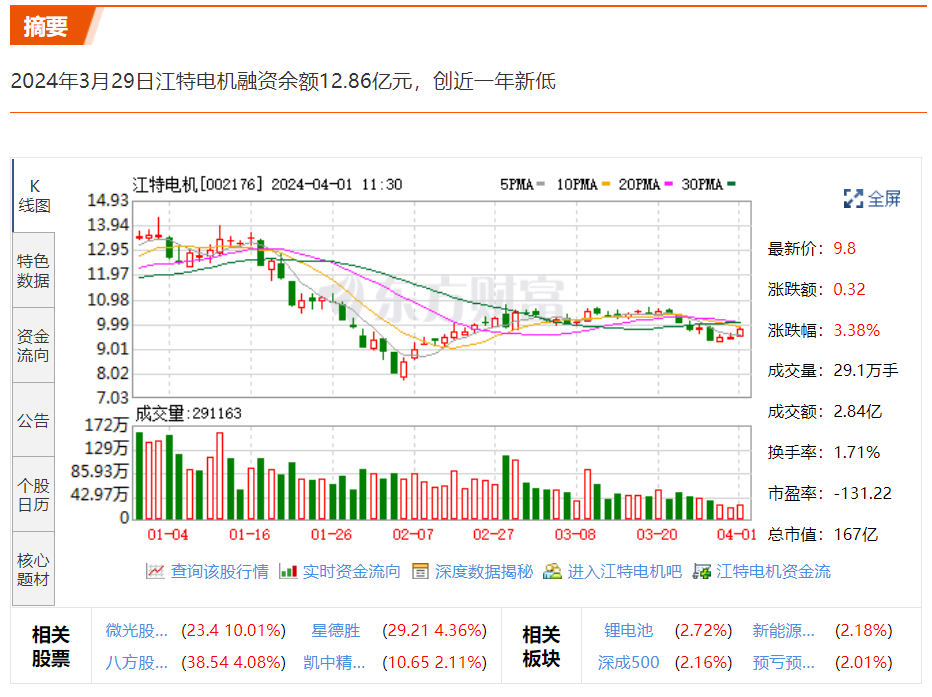932x697 pixels.
Task: Click the 01-26 date marker
Action: (331, 535)
